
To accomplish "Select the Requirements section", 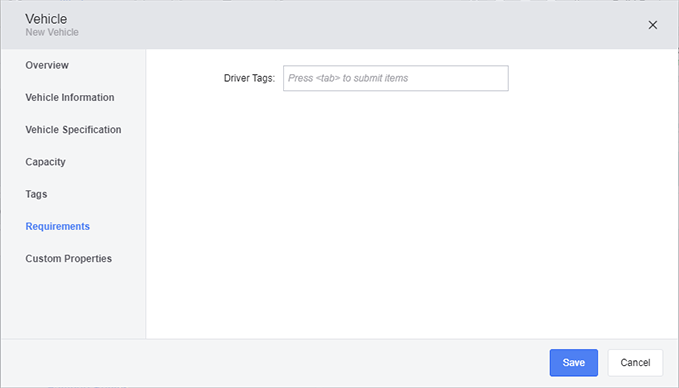I will pyautogui.click(x=58, y=226).
